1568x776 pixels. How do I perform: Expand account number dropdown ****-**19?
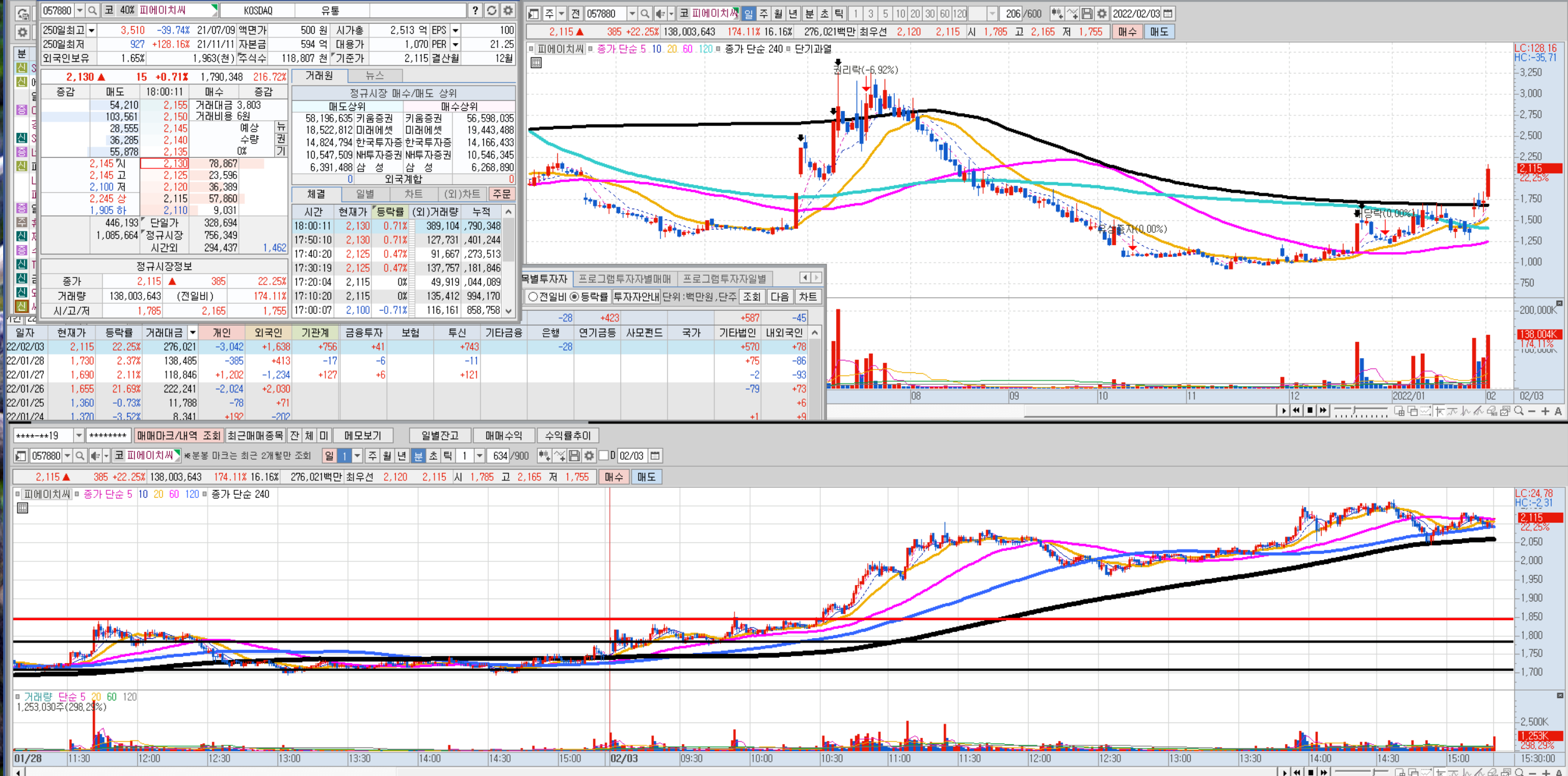click(x=79, y=435)
